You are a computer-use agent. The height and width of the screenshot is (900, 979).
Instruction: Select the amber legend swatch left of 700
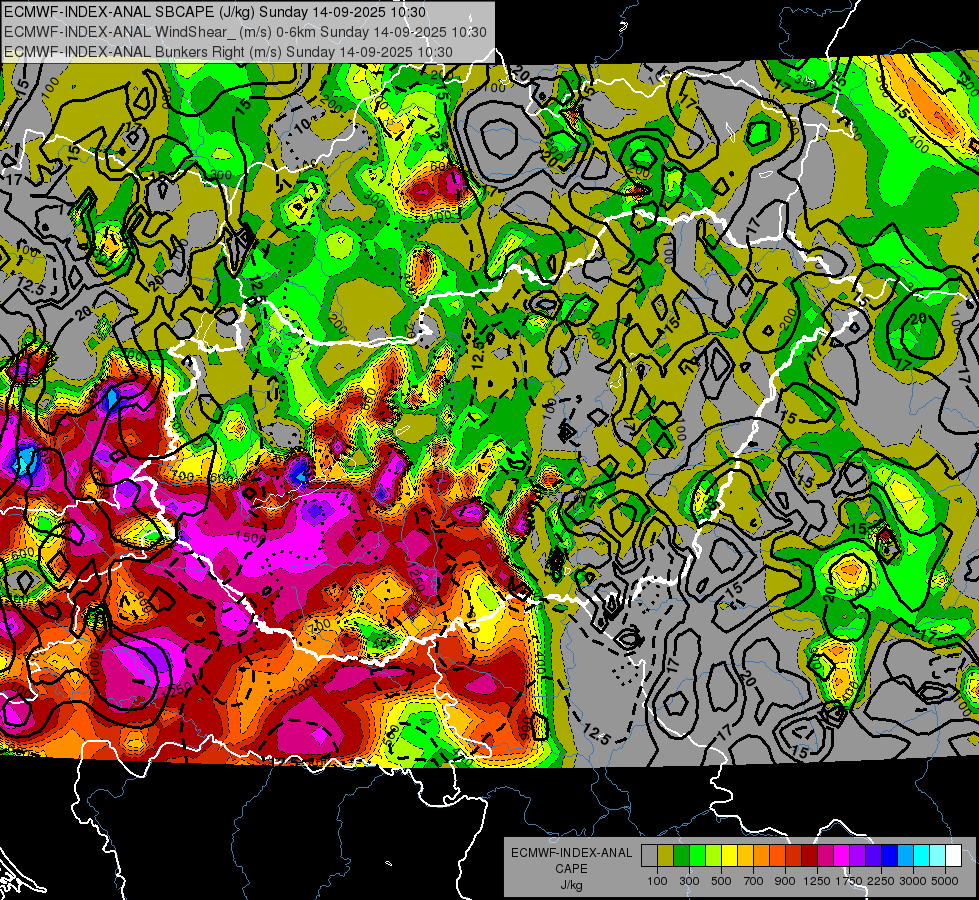point(745,856)
